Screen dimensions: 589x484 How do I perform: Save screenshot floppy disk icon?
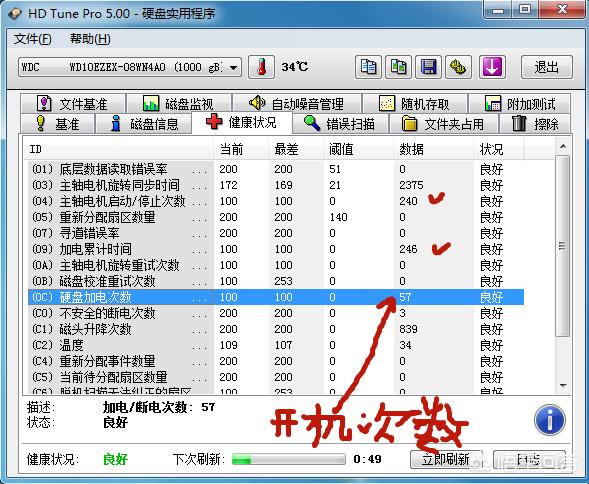429,67
